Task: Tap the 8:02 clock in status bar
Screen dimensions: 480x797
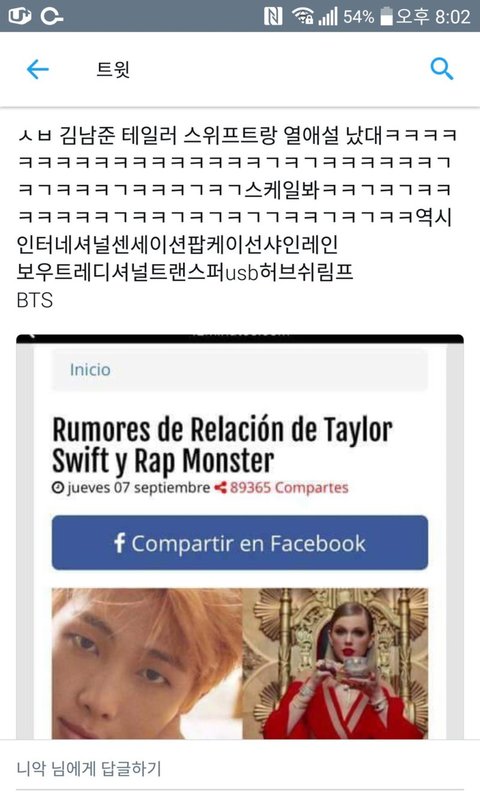Action: click(453, 16)
